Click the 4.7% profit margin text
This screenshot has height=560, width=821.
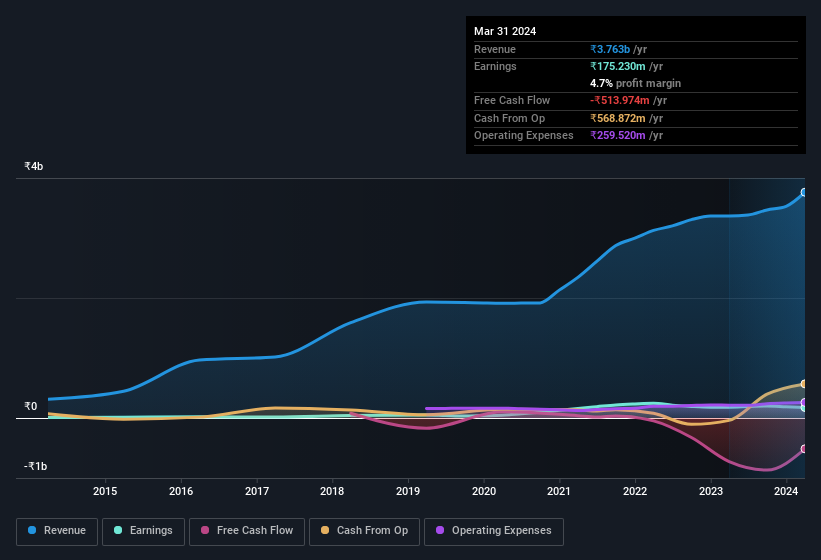tap(636, 83)
